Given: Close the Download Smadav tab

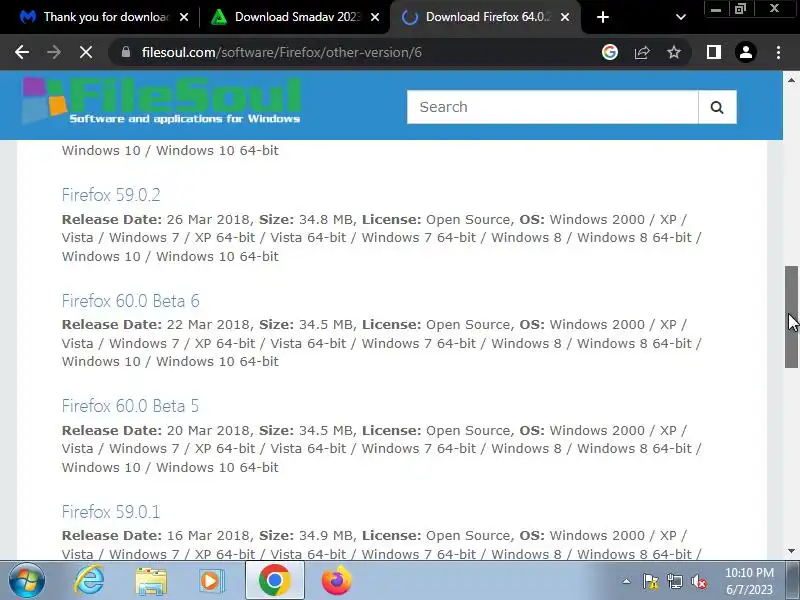Looking at the screenshot, I should point(375,17).
